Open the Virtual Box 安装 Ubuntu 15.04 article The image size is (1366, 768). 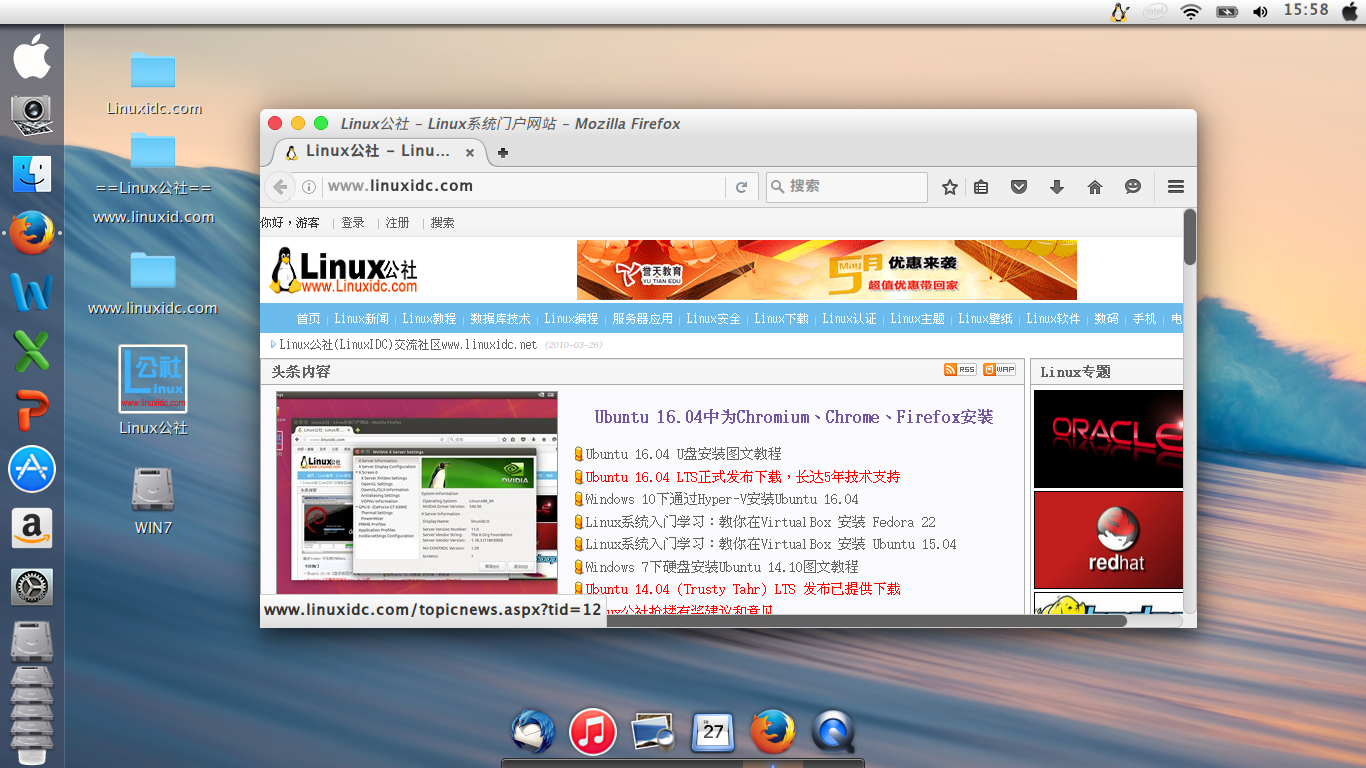pyautogui.click(x=771, y=544)
